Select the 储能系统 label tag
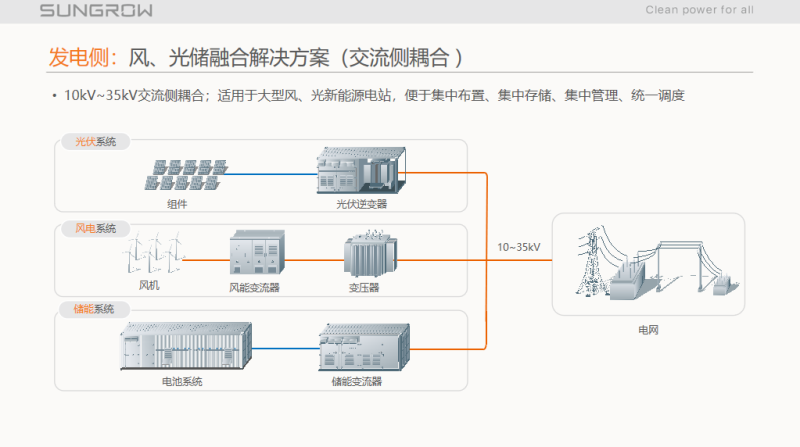800x447 pixels. pyautogui.click(x=94, y=309)
